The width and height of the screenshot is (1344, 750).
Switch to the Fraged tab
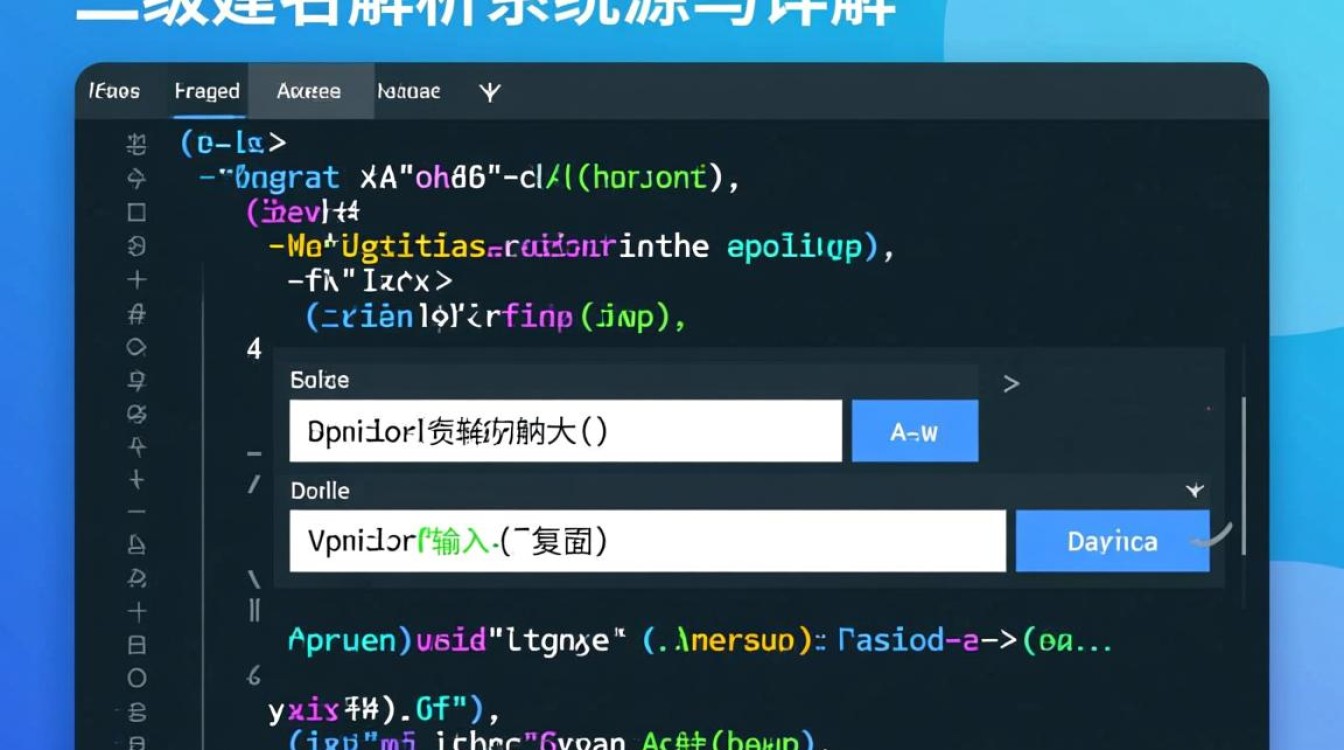tap(207, 92)
